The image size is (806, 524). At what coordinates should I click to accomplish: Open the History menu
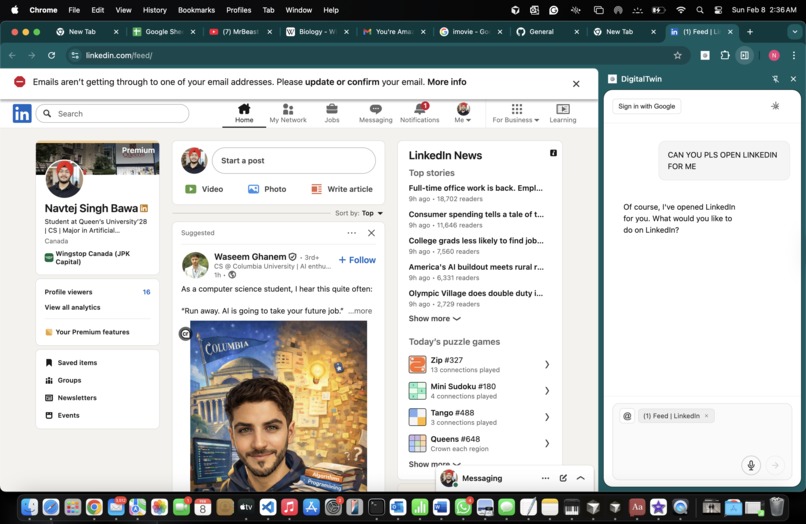click(x=154, y=10)
